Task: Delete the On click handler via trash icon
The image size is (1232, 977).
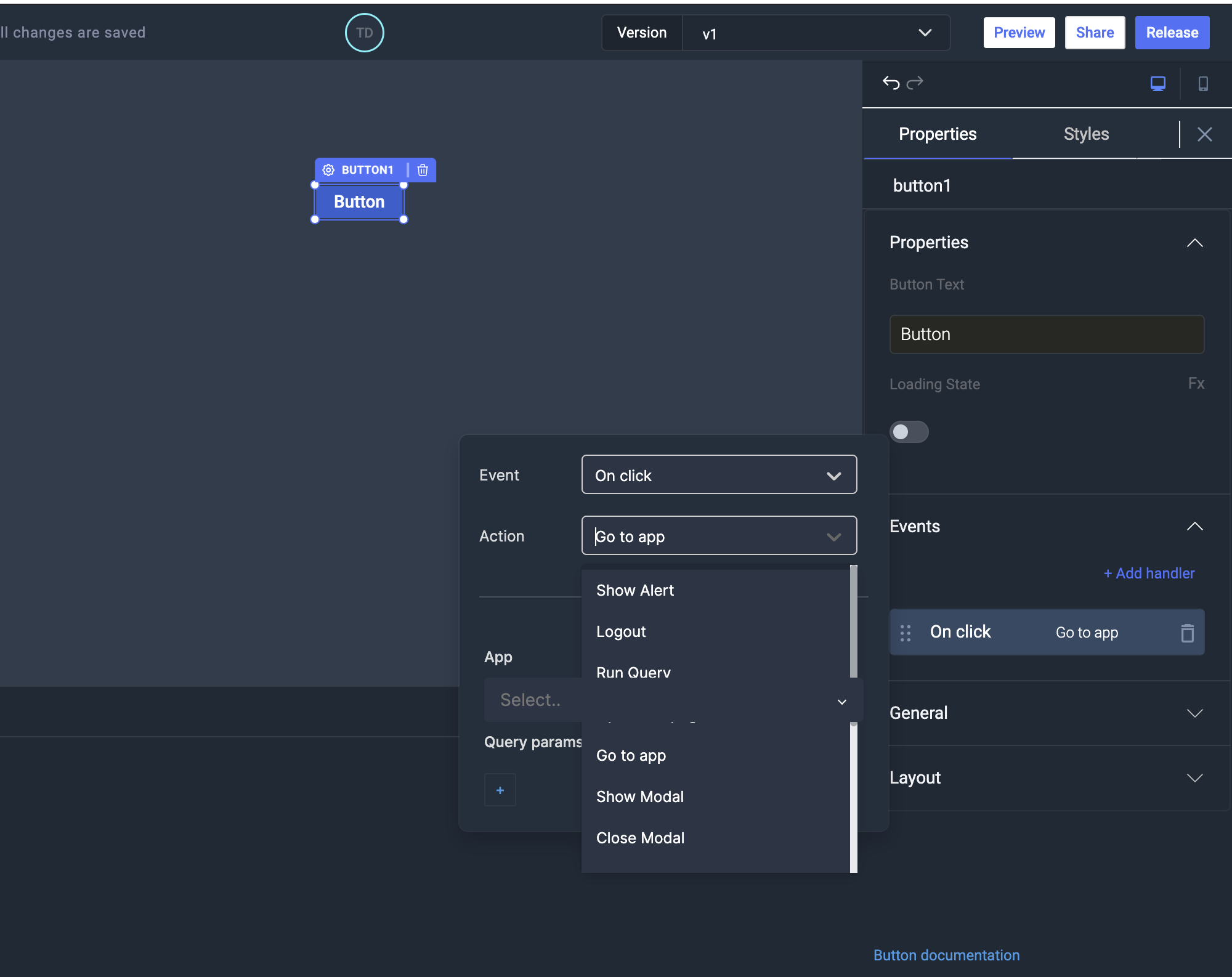Action: pyautogui.click(x=1187, y=632)
